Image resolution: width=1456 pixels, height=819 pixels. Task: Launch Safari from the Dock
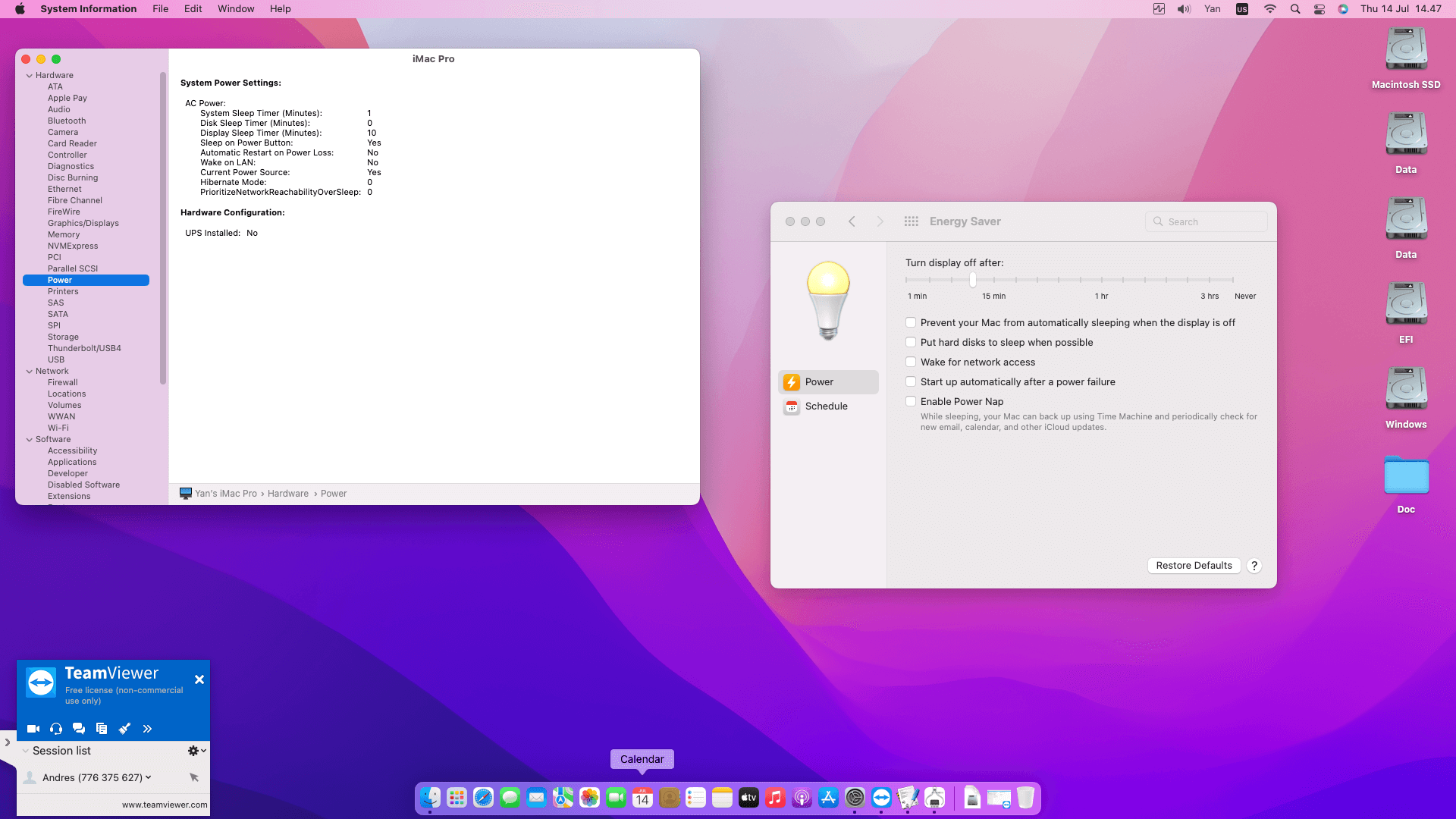click(x=483, y=798)
